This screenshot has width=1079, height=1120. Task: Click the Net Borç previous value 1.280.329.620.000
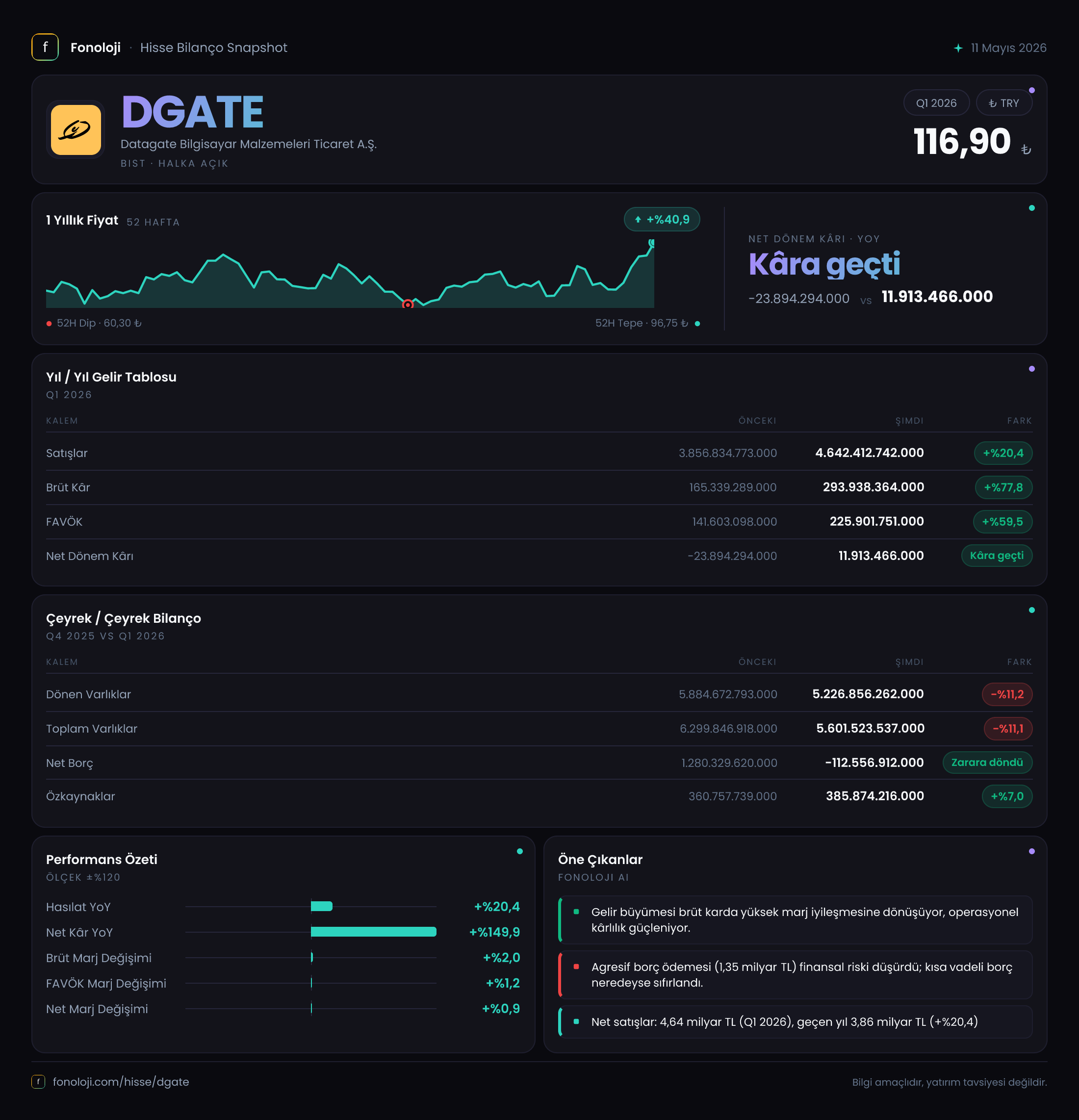729,763
